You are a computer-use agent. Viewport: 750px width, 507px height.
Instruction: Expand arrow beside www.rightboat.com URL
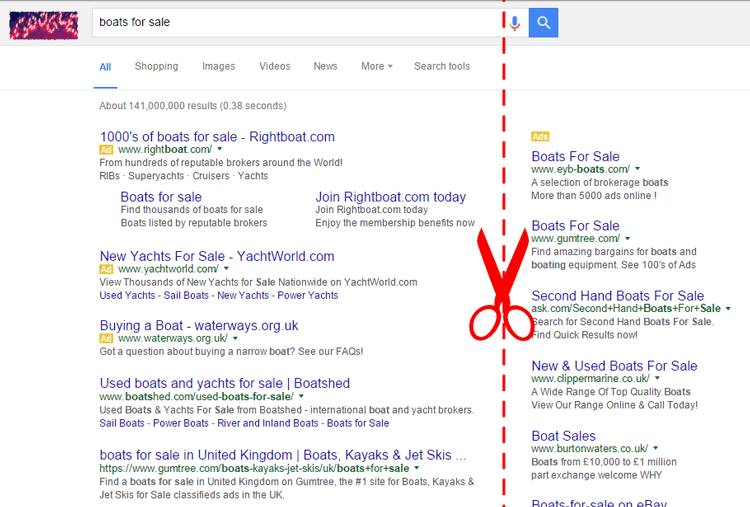220,149
